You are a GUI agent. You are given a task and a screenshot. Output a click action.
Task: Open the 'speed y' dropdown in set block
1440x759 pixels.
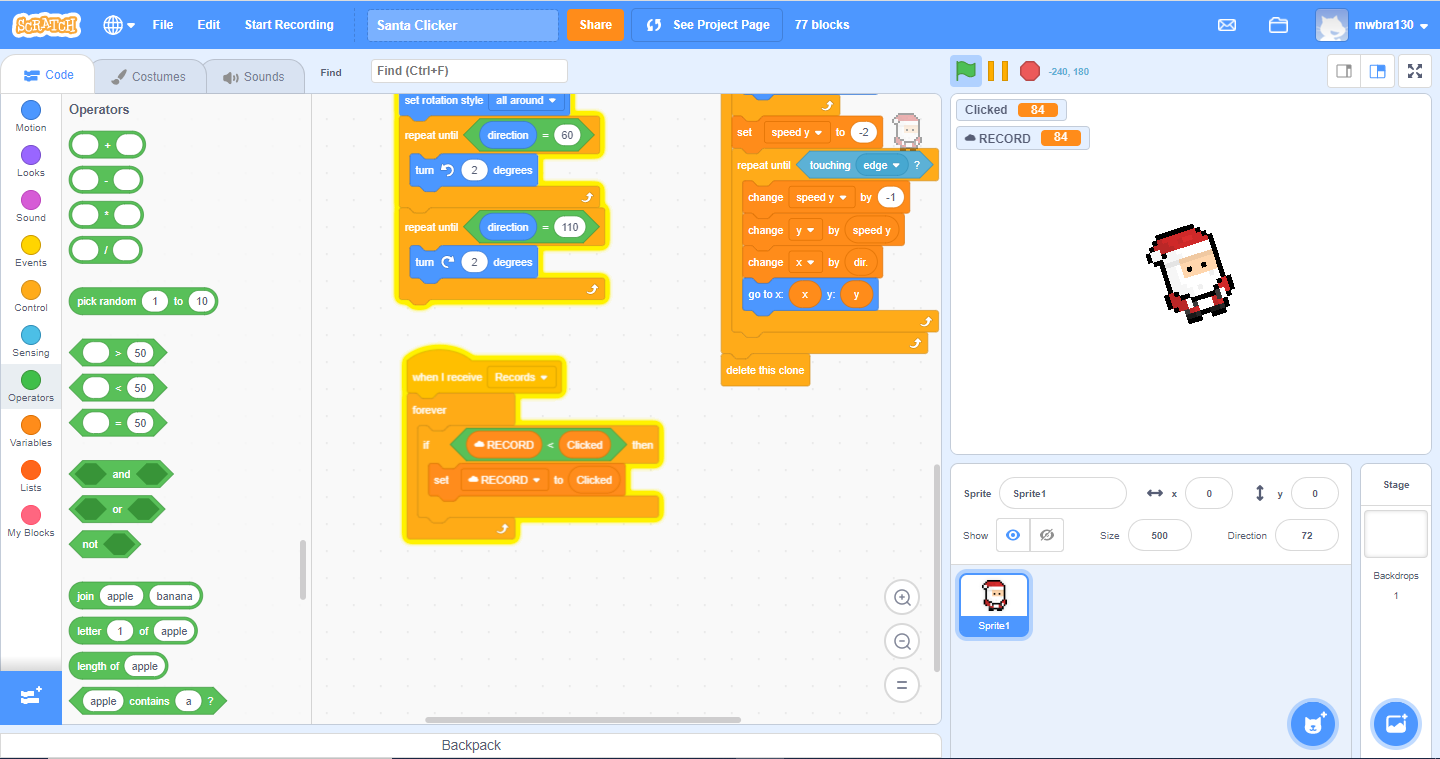(797, 132)
